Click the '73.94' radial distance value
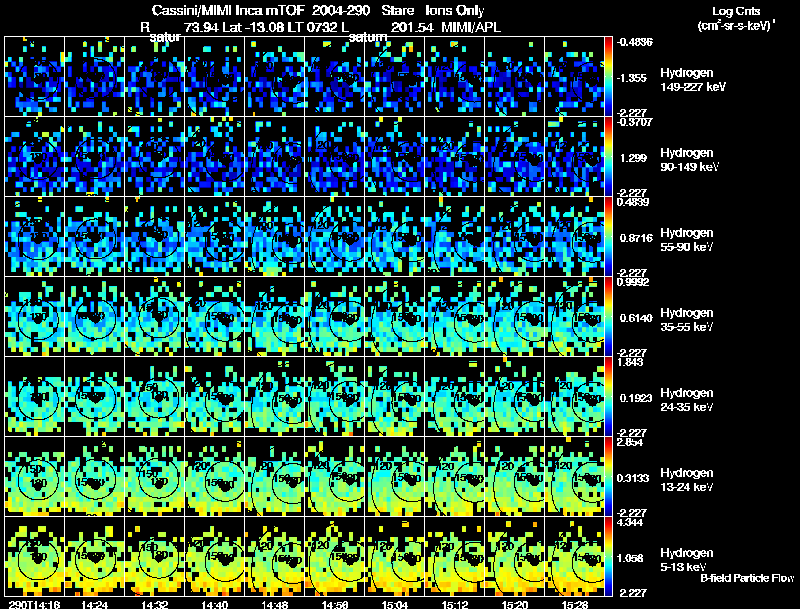800x609 pixels. [x=202, y=27]
